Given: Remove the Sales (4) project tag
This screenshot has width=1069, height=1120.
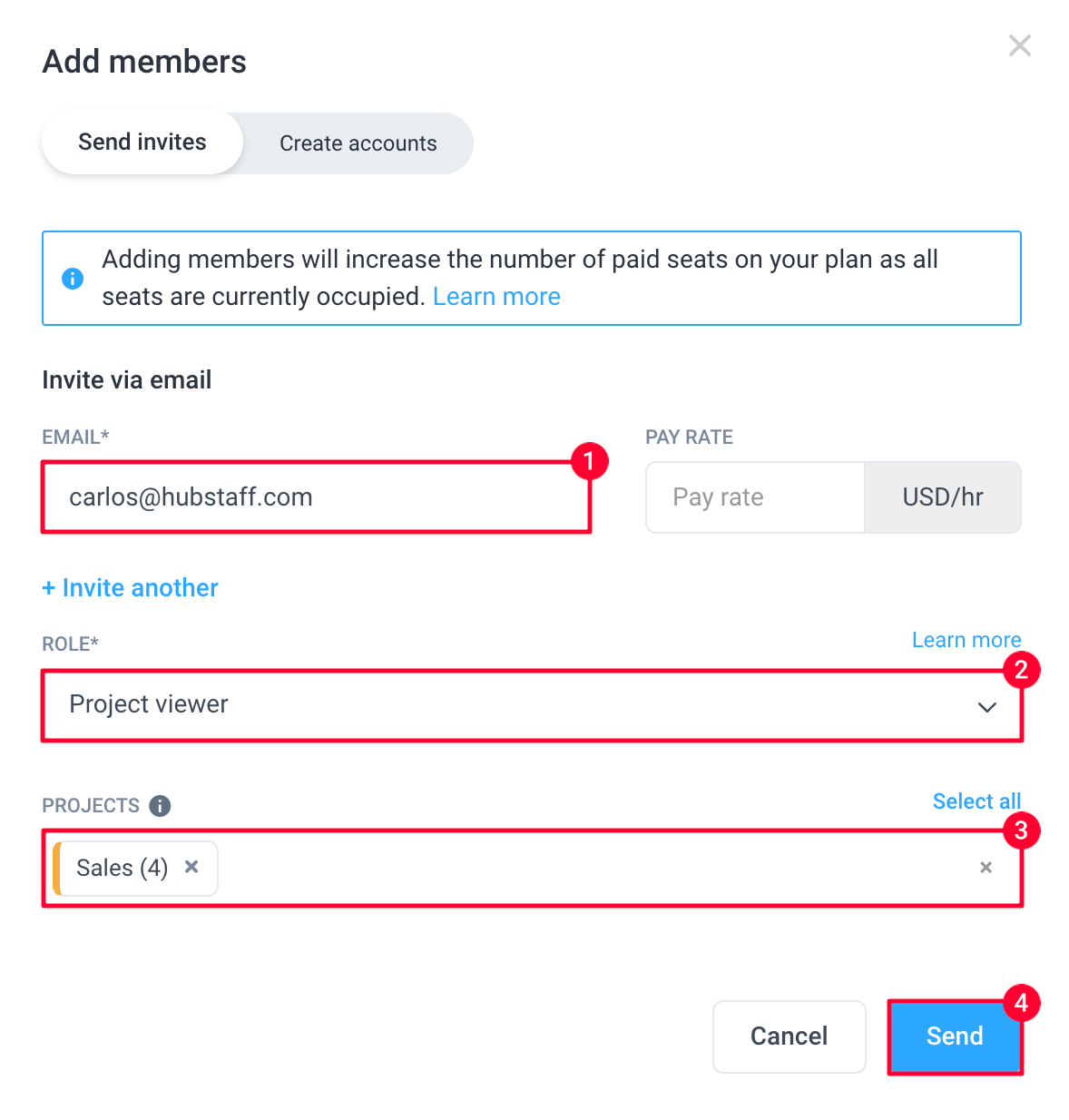Looking at the screenshot, I should click(191, 867).
